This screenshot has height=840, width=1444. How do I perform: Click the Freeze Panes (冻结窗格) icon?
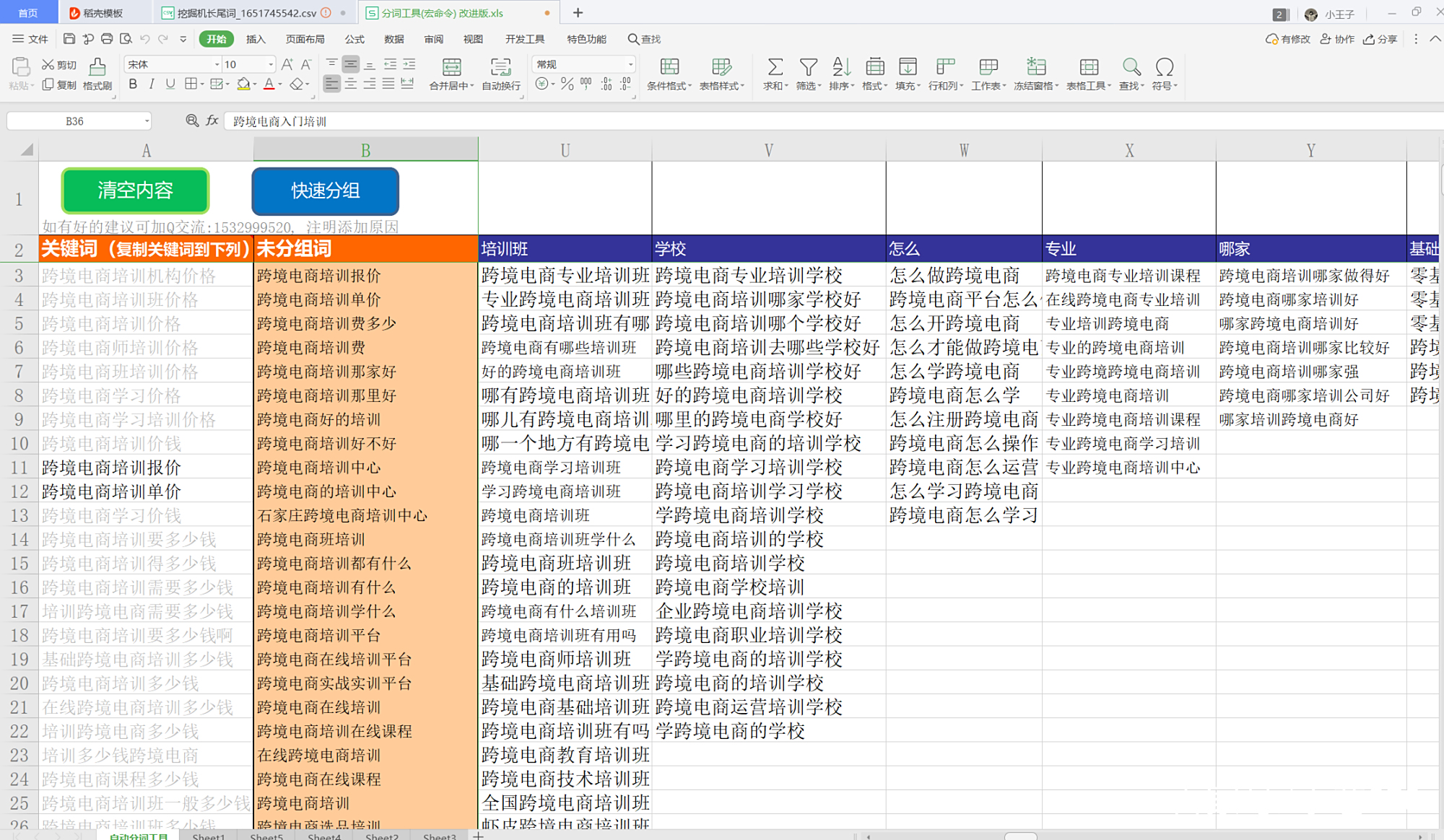coord(1036,67)
